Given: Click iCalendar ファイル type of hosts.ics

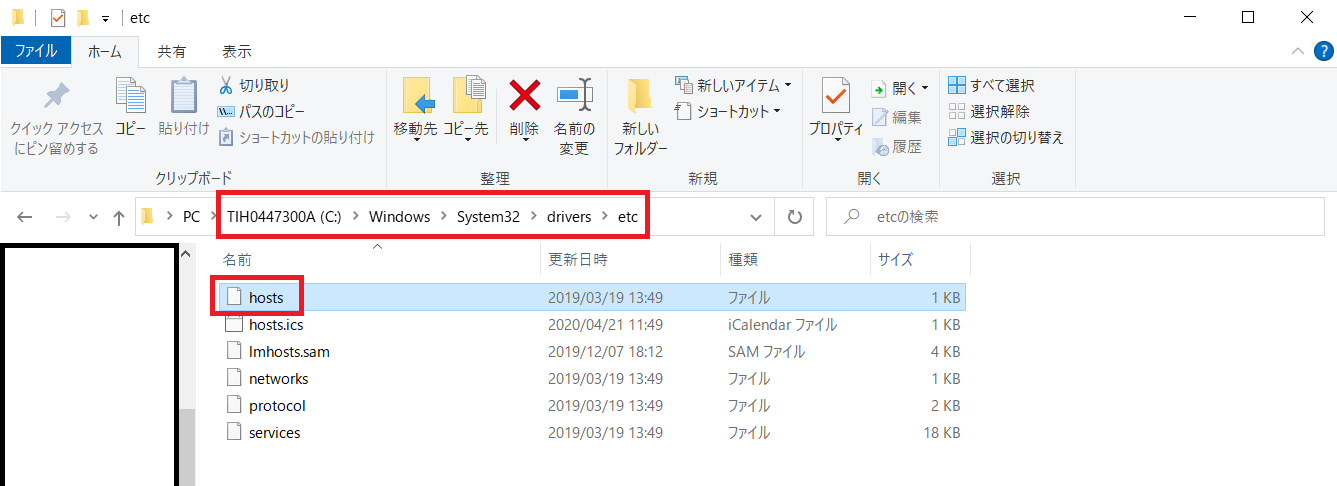Looking at the screenshot, I should click(x=782, y=325).
